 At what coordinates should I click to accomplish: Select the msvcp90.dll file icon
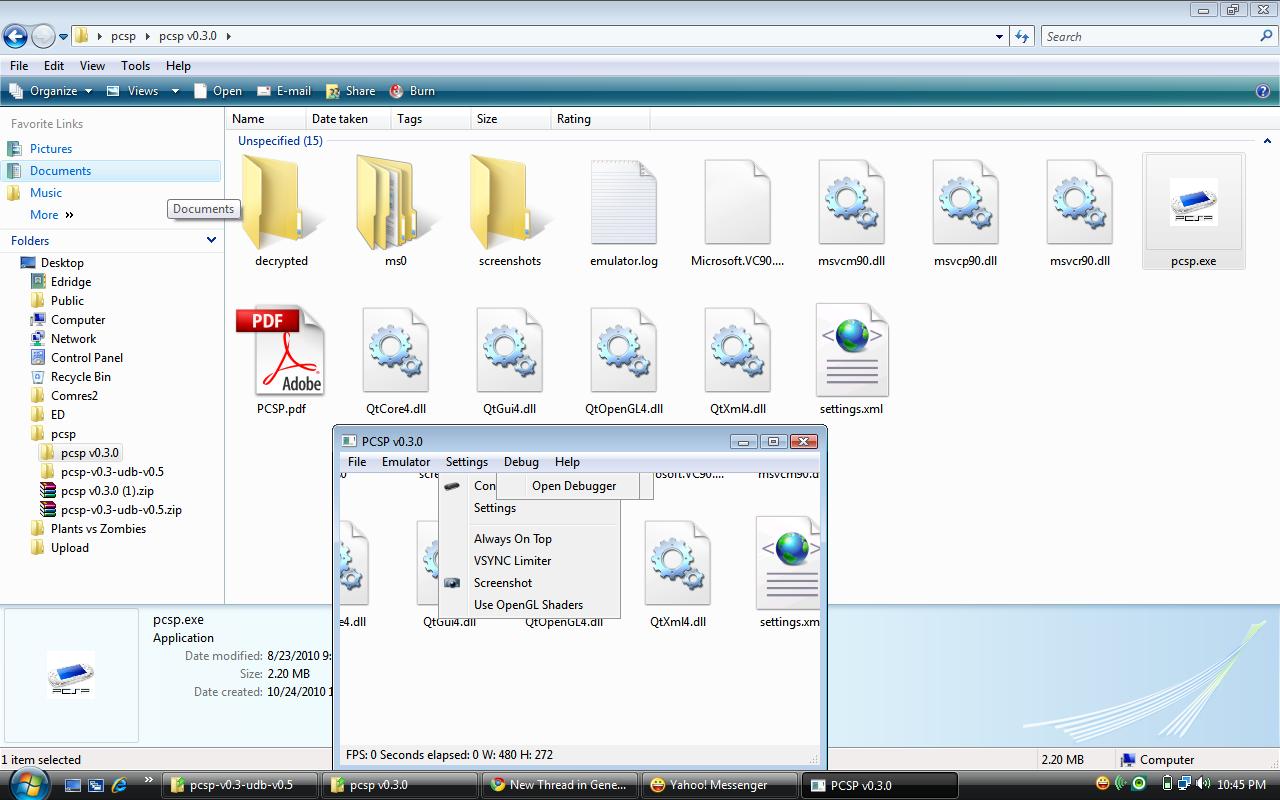point(965,202)
